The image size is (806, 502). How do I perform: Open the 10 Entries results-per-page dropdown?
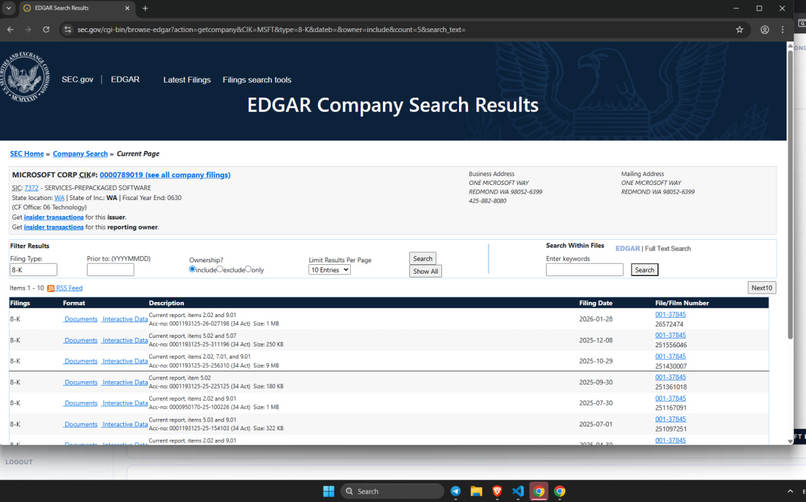[329, 270]
